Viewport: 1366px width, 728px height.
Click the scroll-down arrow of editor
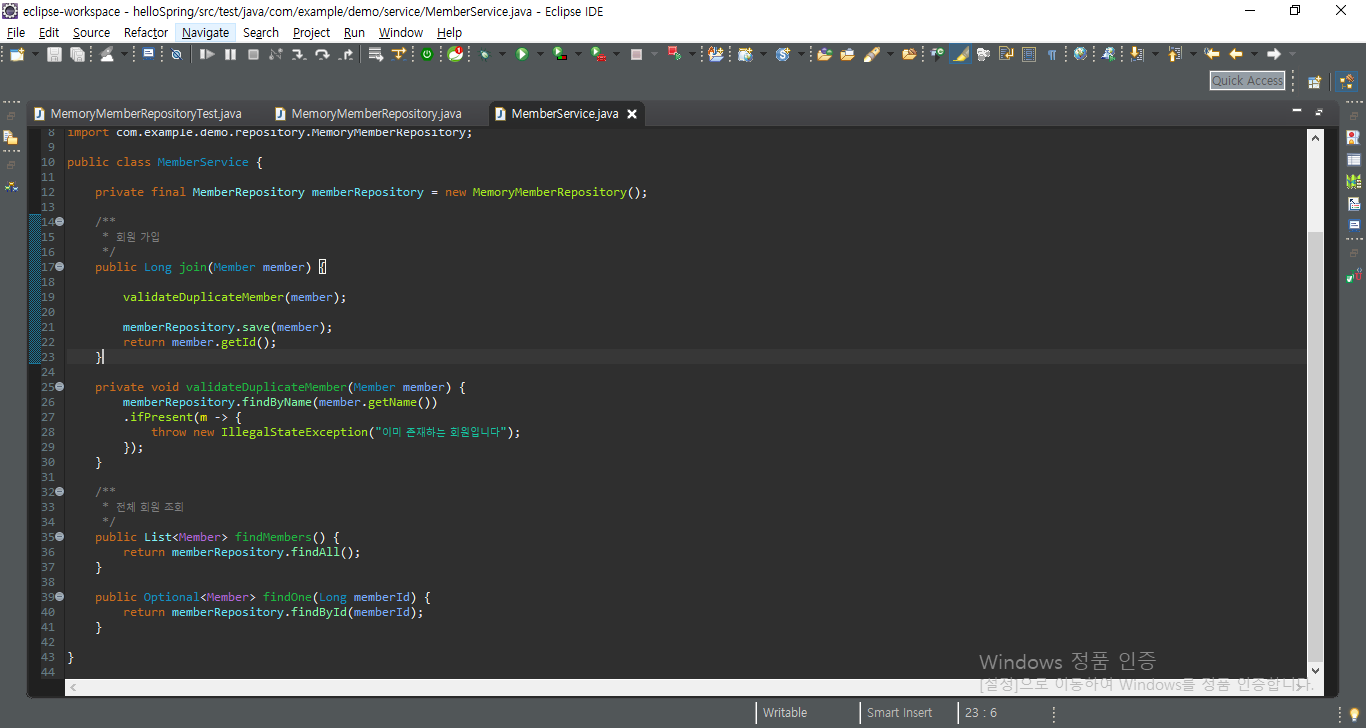[1315, 671]
